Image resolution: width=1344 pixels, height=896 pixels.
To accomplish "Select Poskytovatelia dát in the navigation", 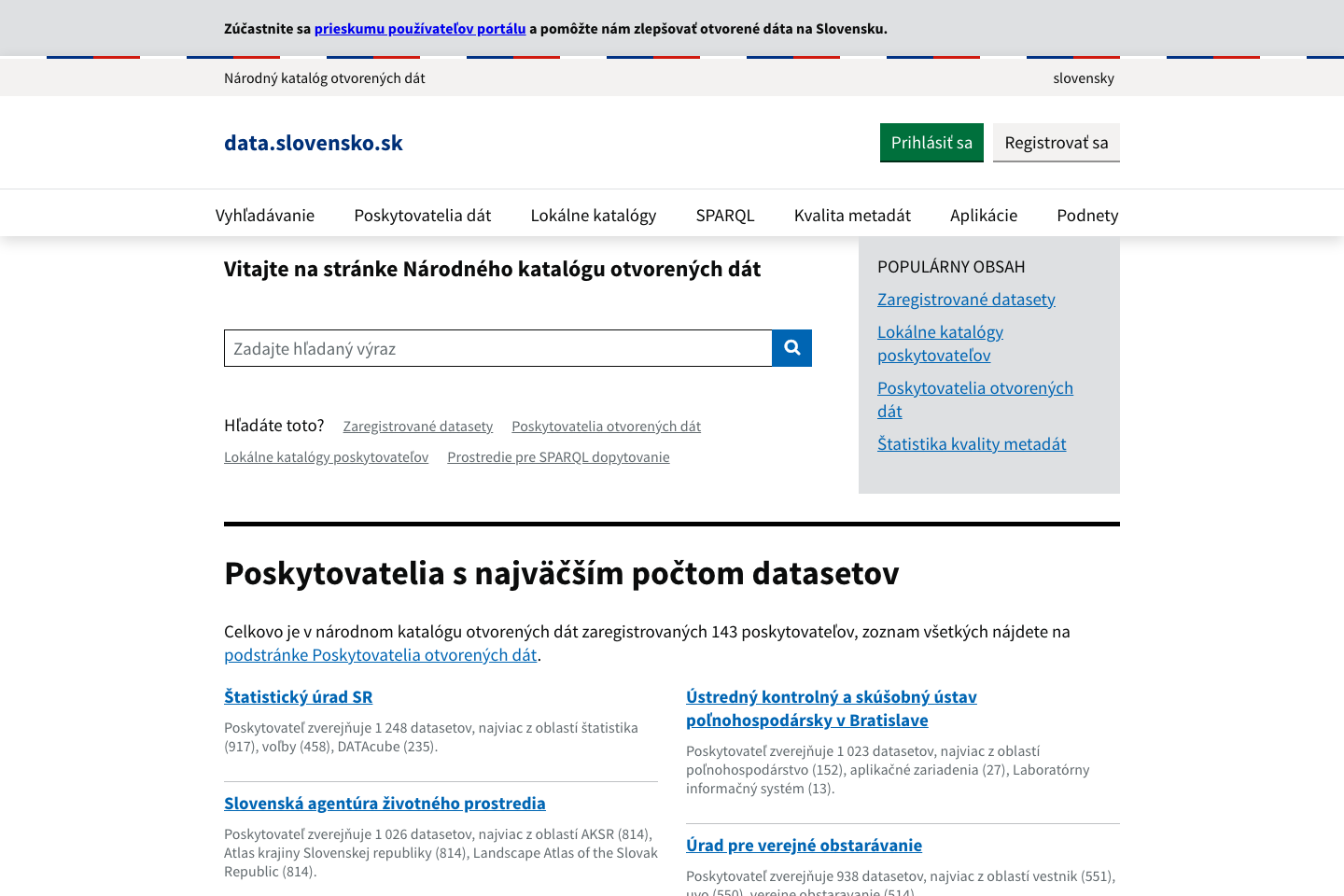I will [422, 215].
